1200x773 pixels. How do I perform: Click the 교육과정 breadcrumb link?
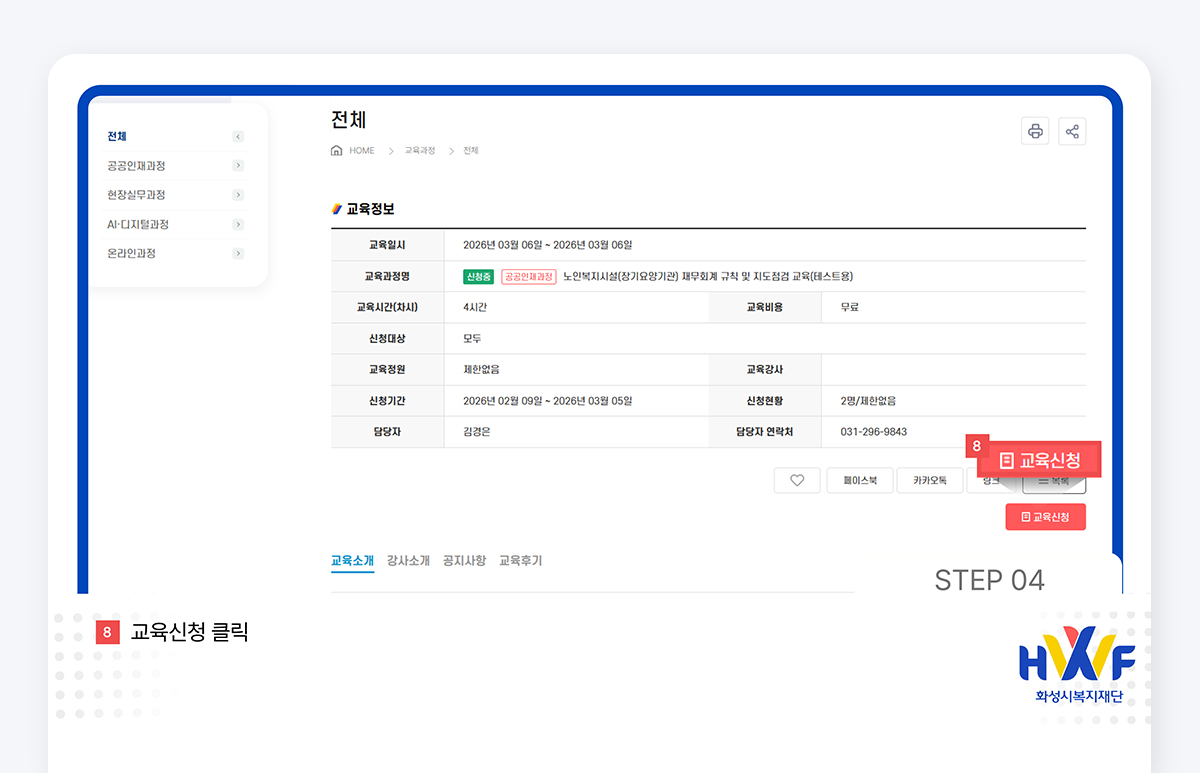419,150
